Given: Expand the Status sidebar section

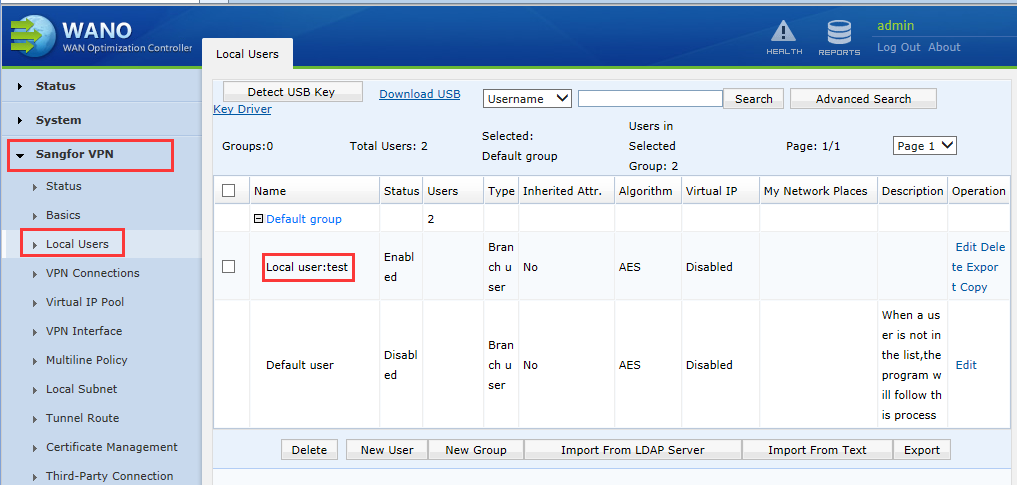Looking at the screenshot, I should coord(56,86).
